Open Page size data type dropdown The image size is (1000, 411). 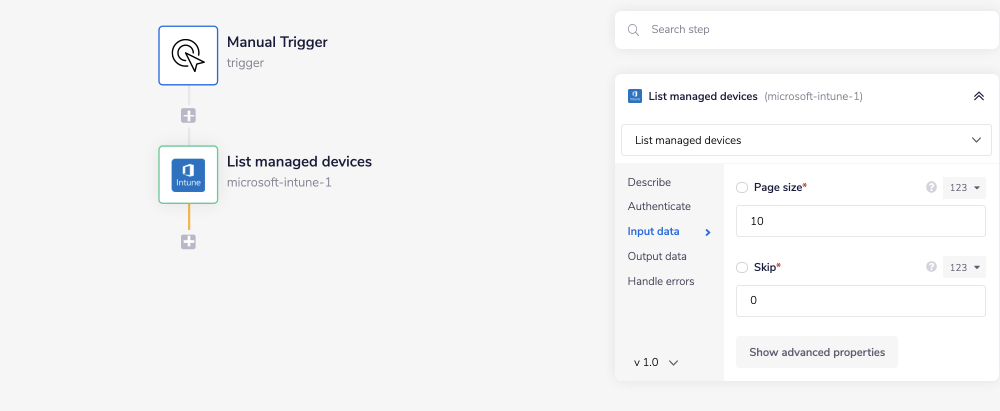click(x=964, y=187)
